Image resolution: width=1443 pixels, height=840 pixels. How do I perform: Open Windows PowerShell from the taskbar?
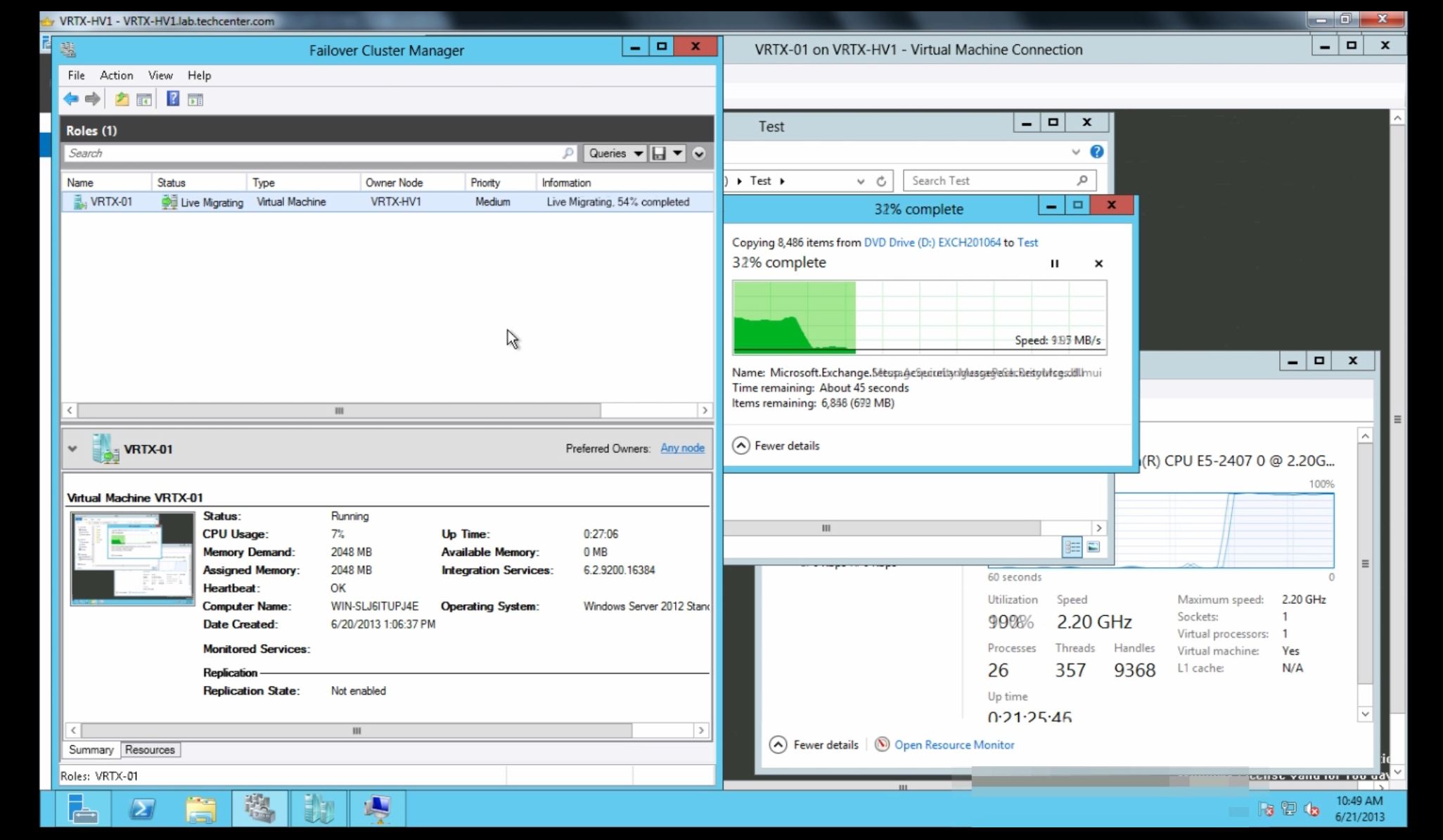tap(142, 808)
